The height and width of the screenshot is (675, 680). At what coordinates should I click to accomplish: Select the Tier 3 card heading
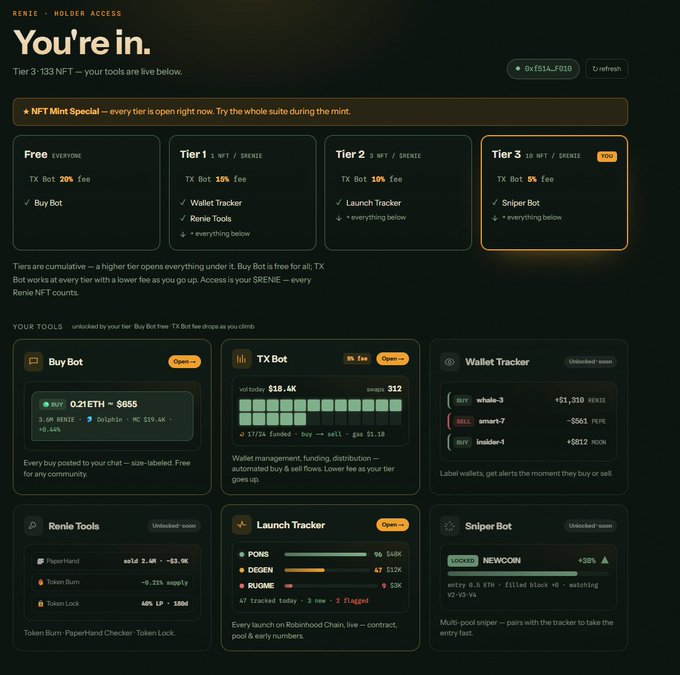(506, 154)
